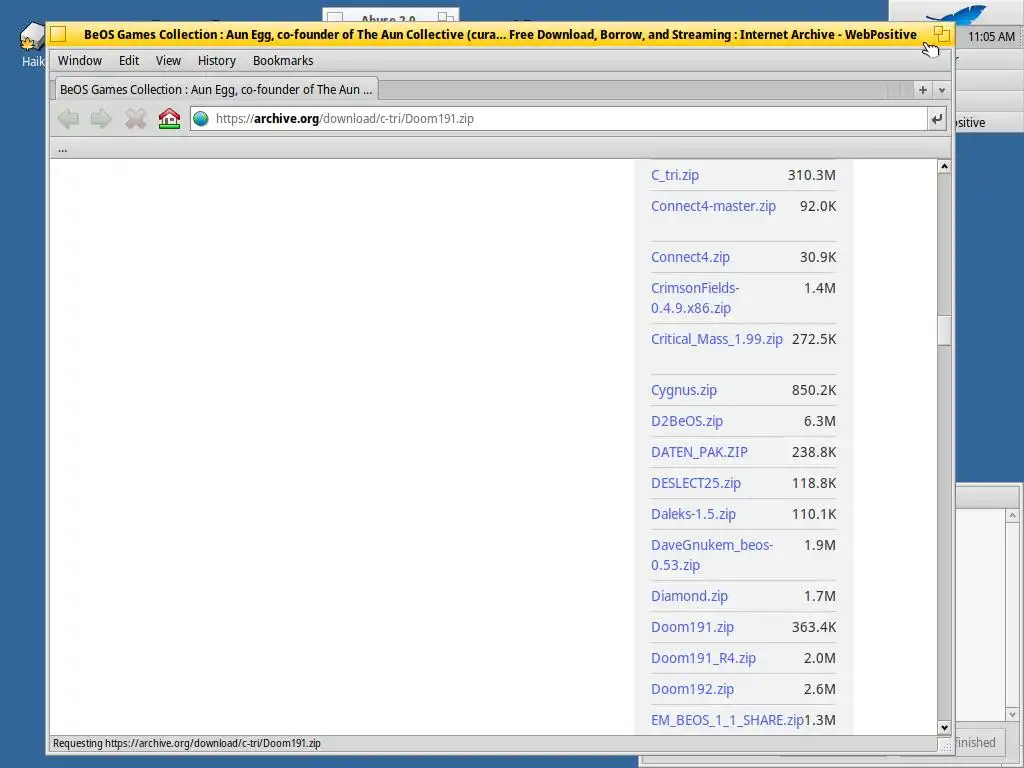1024x768 pixels.
Task: Download Cygnus.zip
Action: 684,391
